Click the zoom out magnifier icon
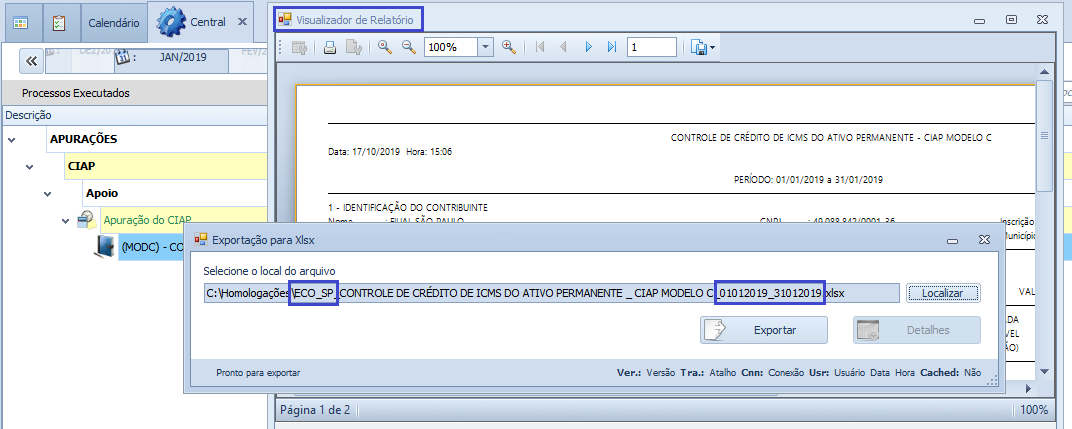Viewport: 1072px width, 429px height. 408,47
